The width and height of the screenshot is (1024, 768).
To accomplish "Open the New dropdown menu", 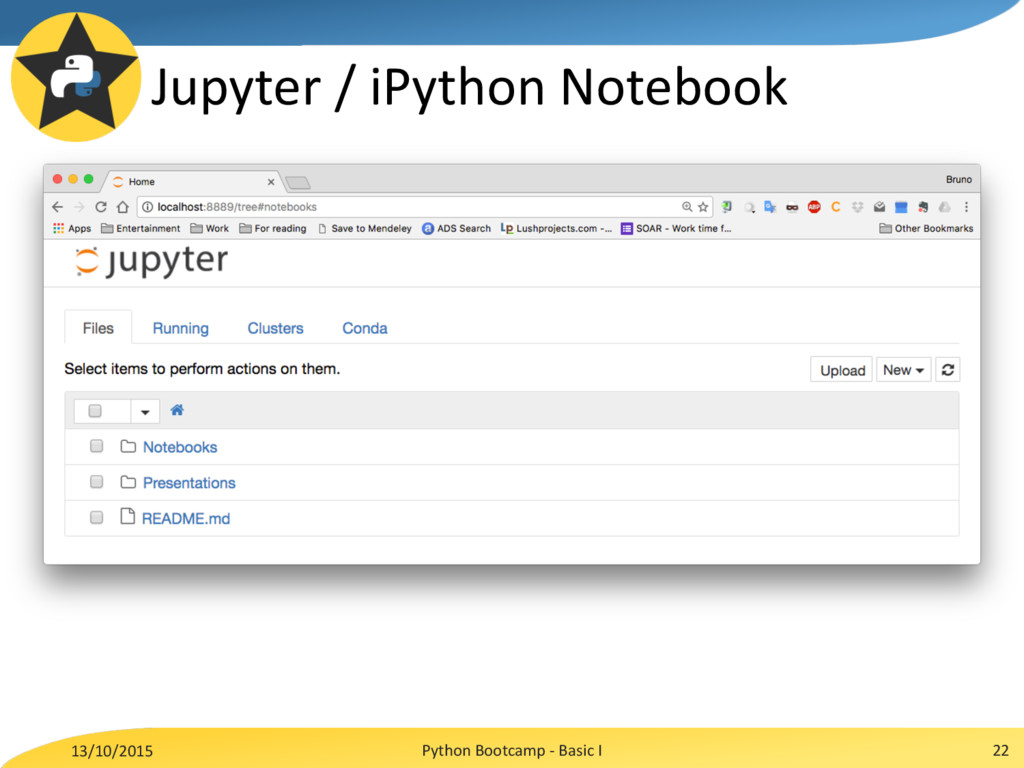I will pyautogui.click(x=903, y=370).
